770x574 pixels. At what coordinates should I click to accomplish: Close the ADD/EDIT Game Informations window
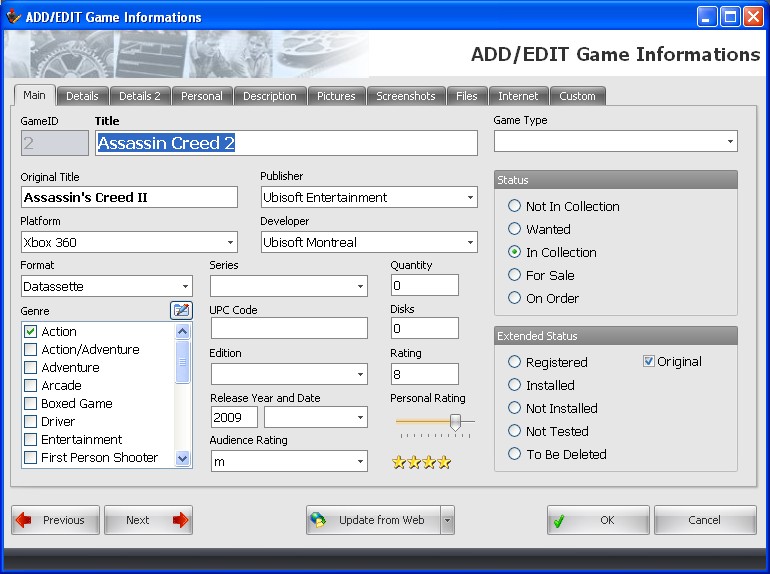[x=753, y=17]
